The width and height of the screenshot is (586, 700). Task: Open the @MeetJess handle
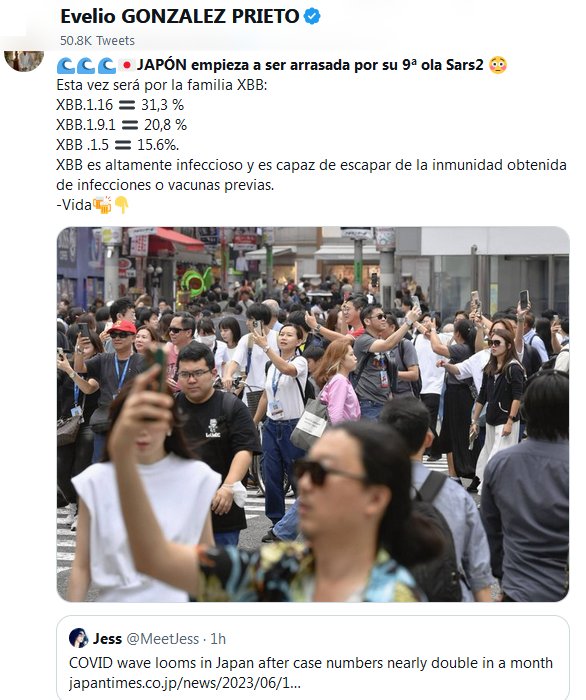162,639
